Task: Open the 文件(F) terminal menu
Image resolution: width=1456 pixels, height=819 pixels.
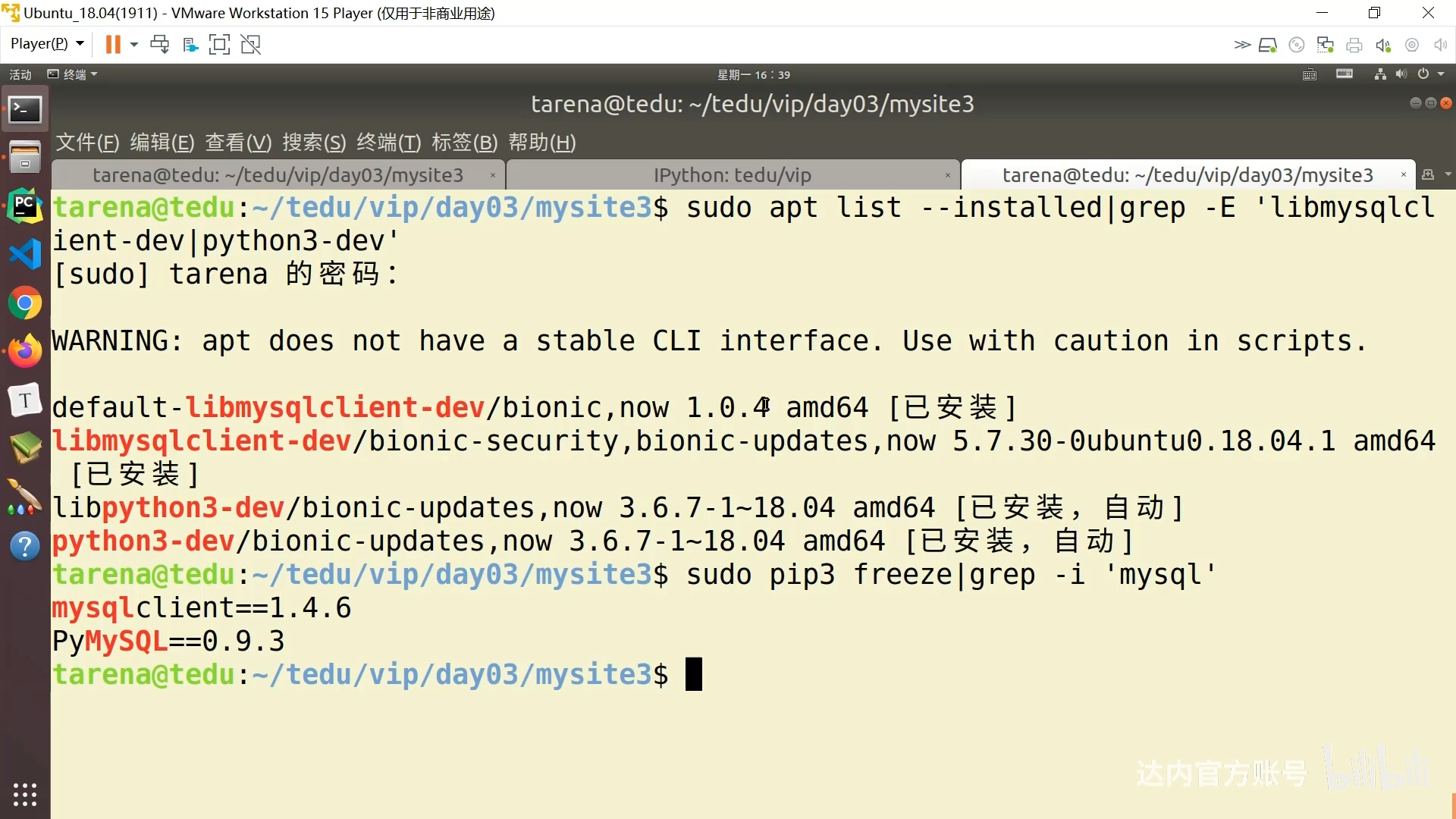Action: pos(87,143)
